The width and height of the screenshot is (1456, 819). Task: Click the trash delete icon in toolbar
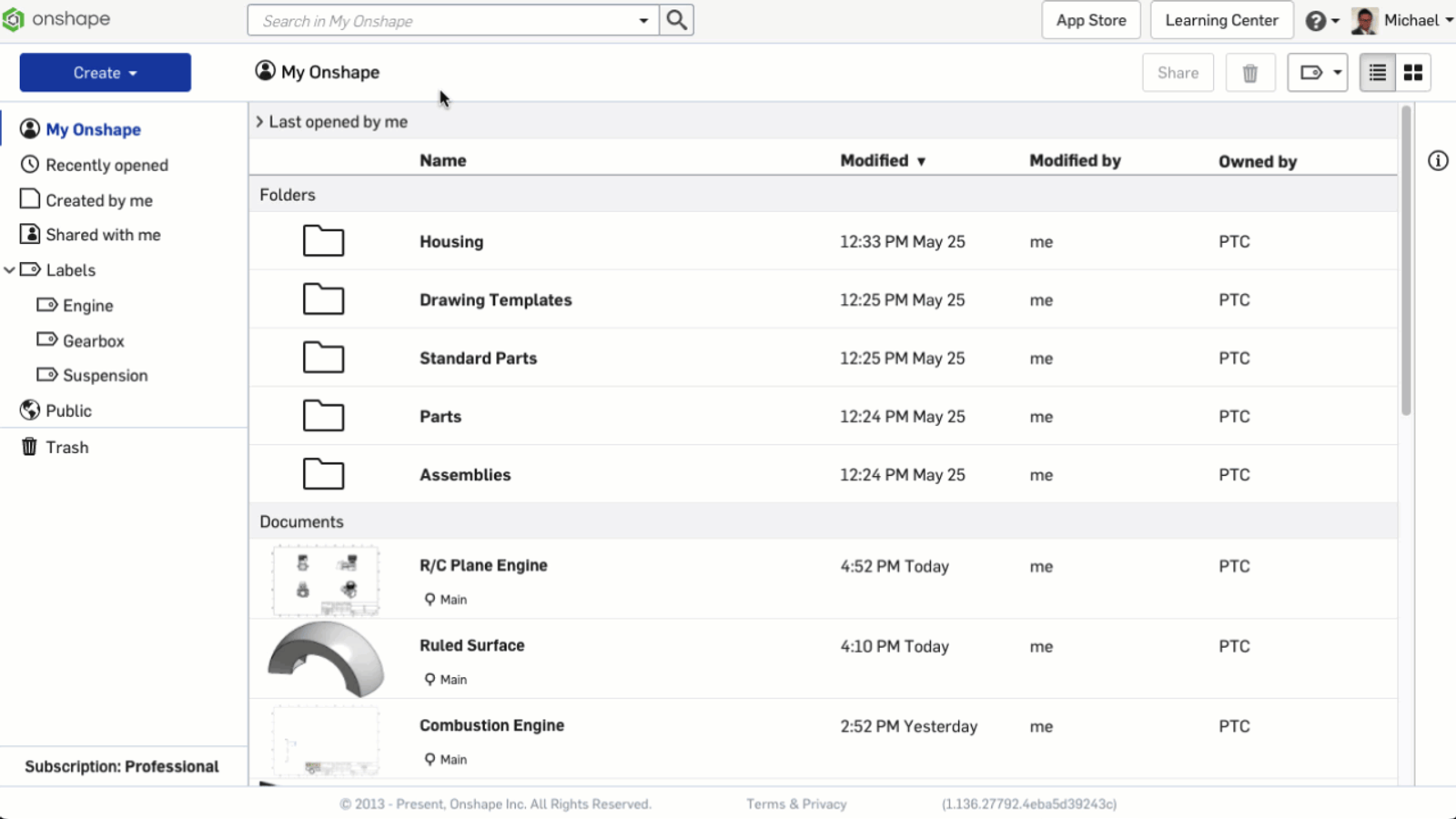point(1249,73)
